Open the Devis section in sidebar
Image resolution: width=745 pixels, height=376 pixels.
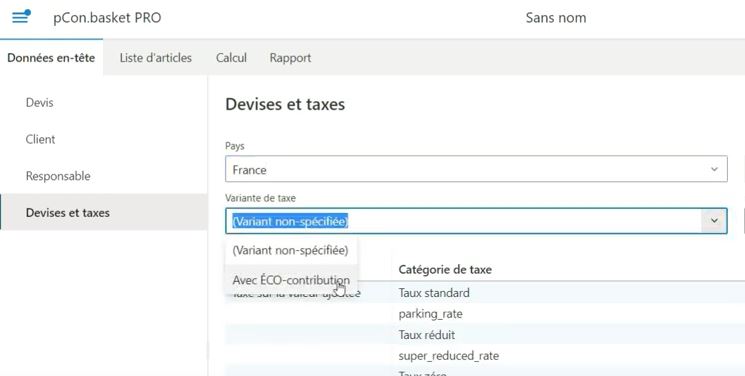click(x=39, y=102)
